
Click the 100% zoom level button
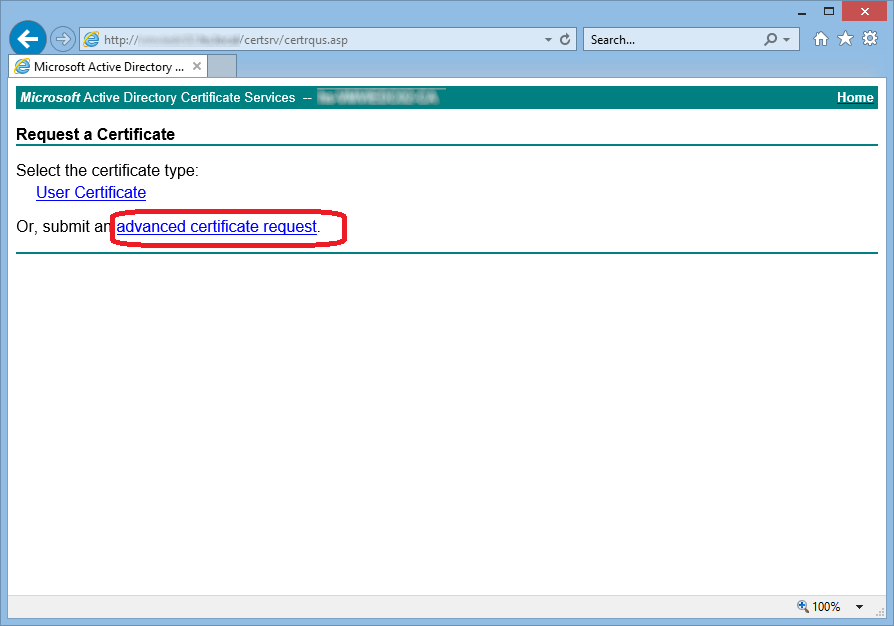819,607
